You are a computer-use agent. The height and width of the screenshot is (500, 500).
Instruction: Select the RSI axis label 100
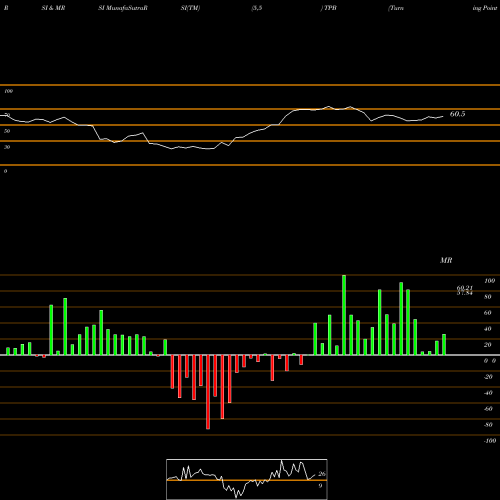click(x=9, y=91)
